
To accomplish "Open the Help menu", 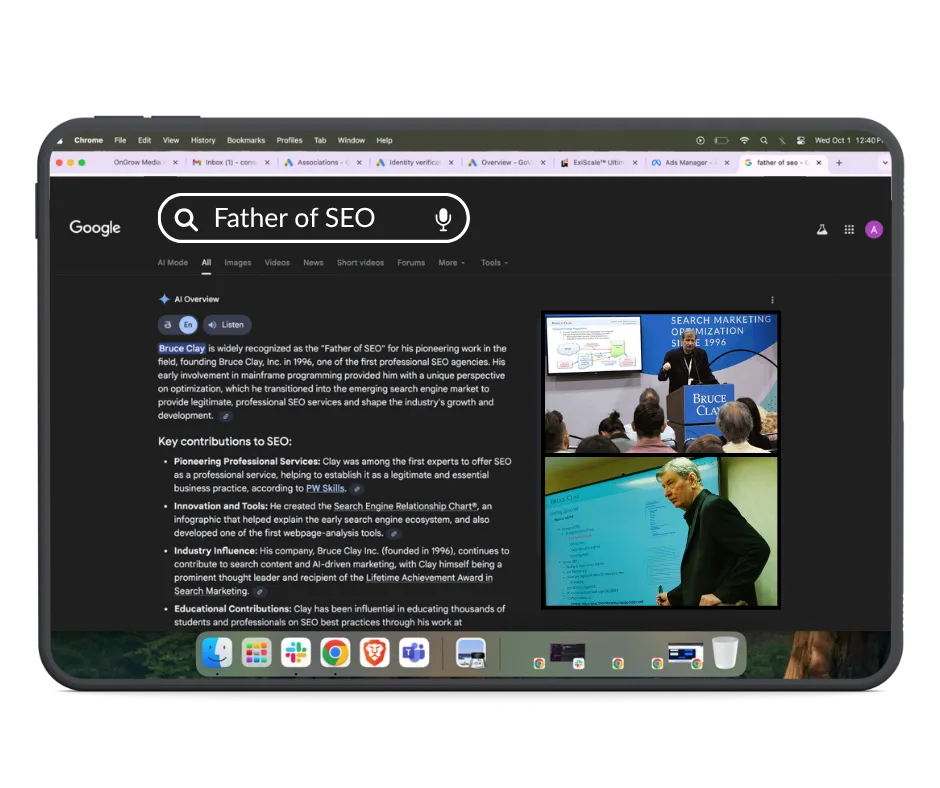I will click(x=384, y=140).
